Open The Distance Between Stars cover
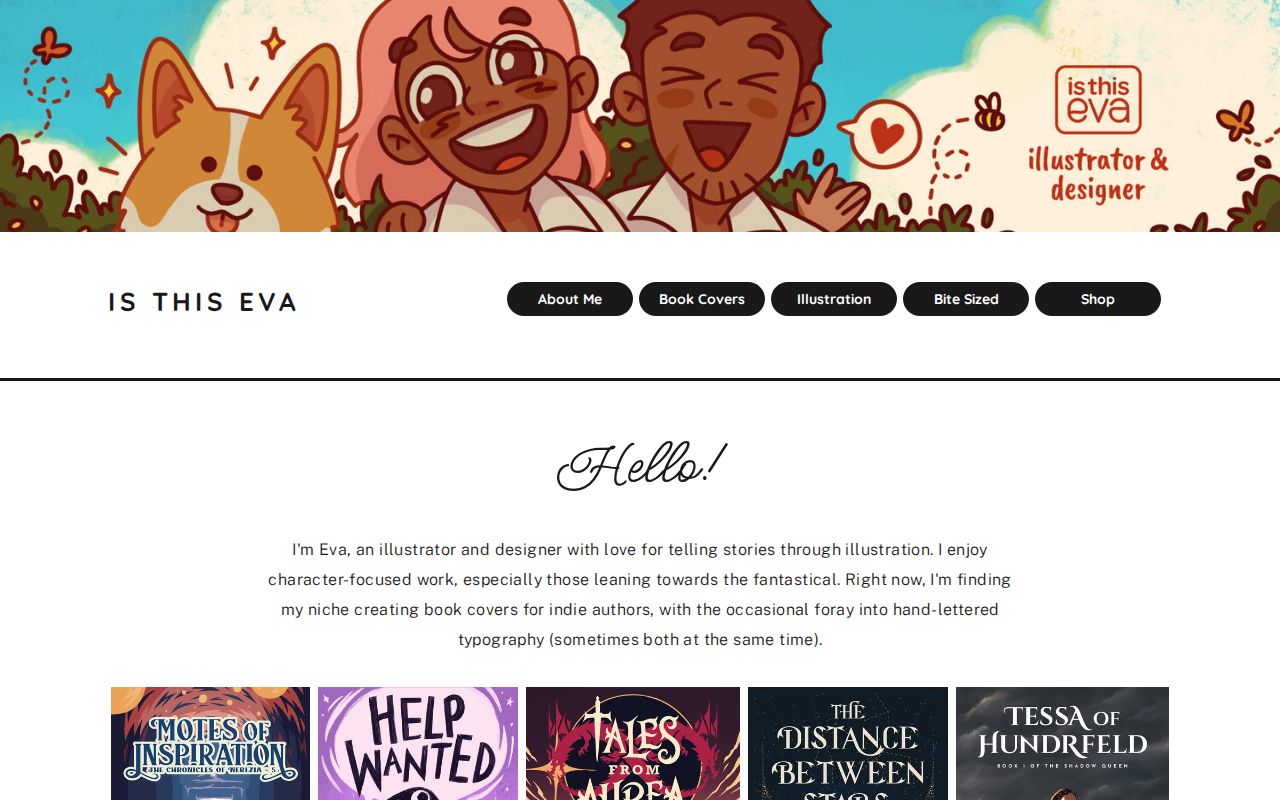This screenshot has width=1280, height=800. 848,743
